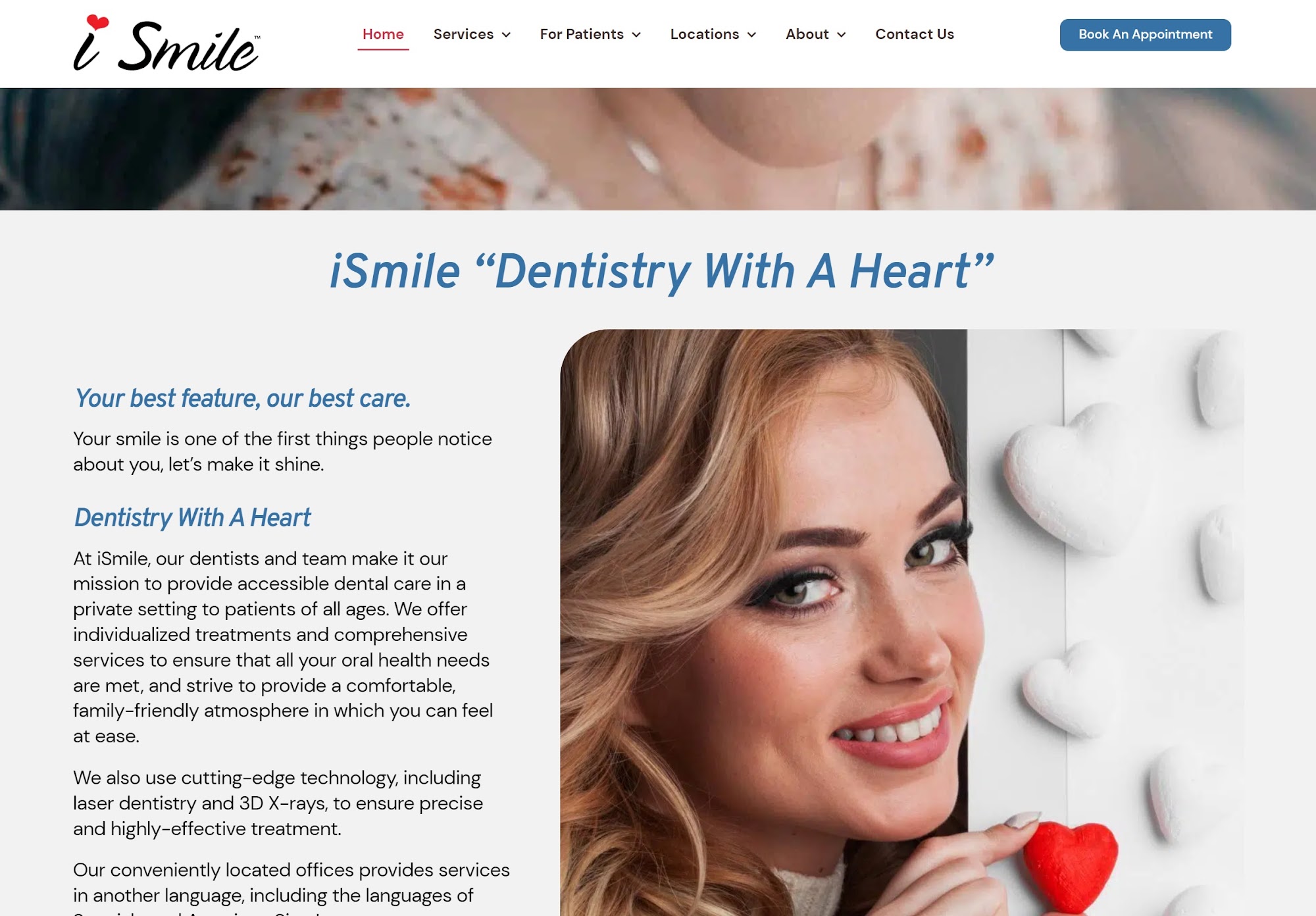Expand the About dropdown chevron

point(841,35)
